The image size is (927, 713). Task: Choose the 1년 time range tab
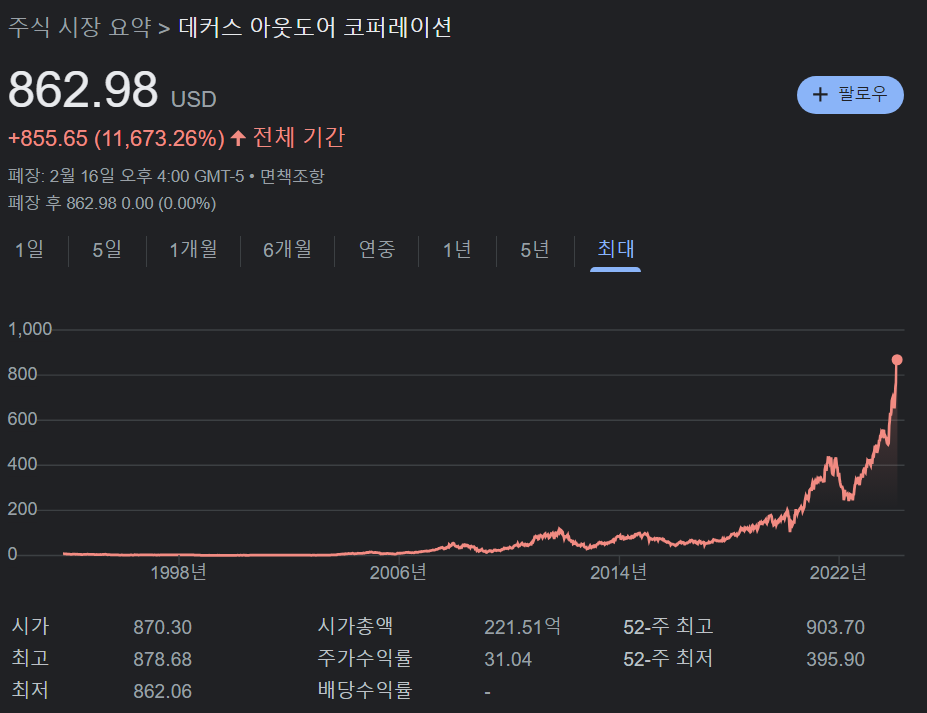pos(457,249)
